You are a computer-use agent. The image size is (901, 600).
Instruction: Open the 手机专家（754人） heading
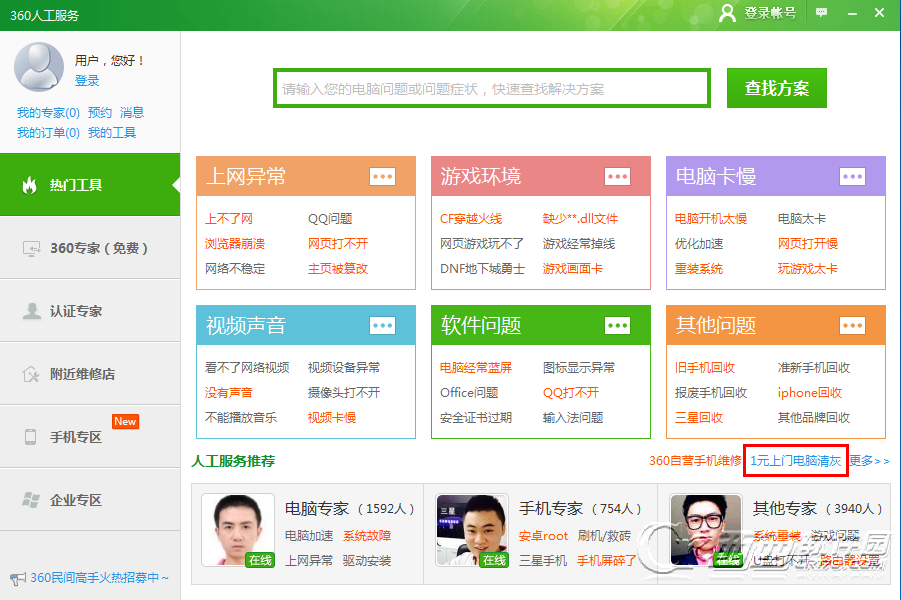pyautogui.click(x=580, y=509)
